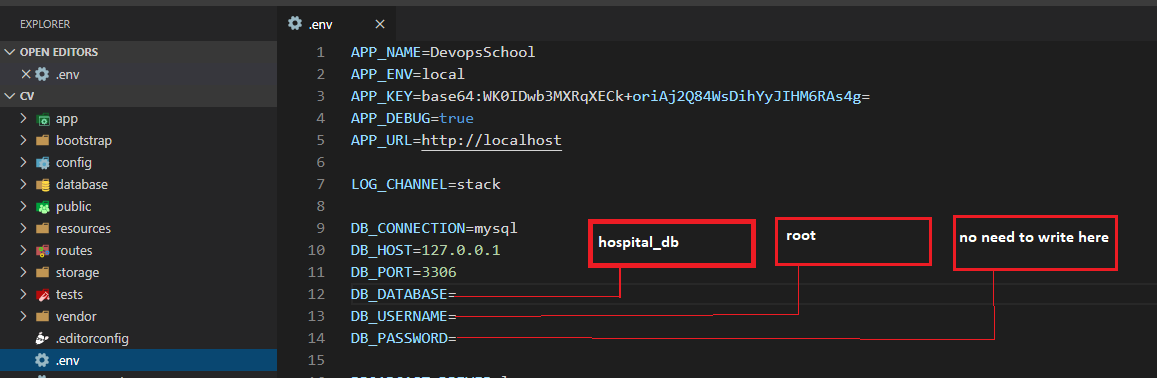Click the public folder icon
Image resolution: width=1157 pixels, height=378 pixels.
click(x=43, y=207)
